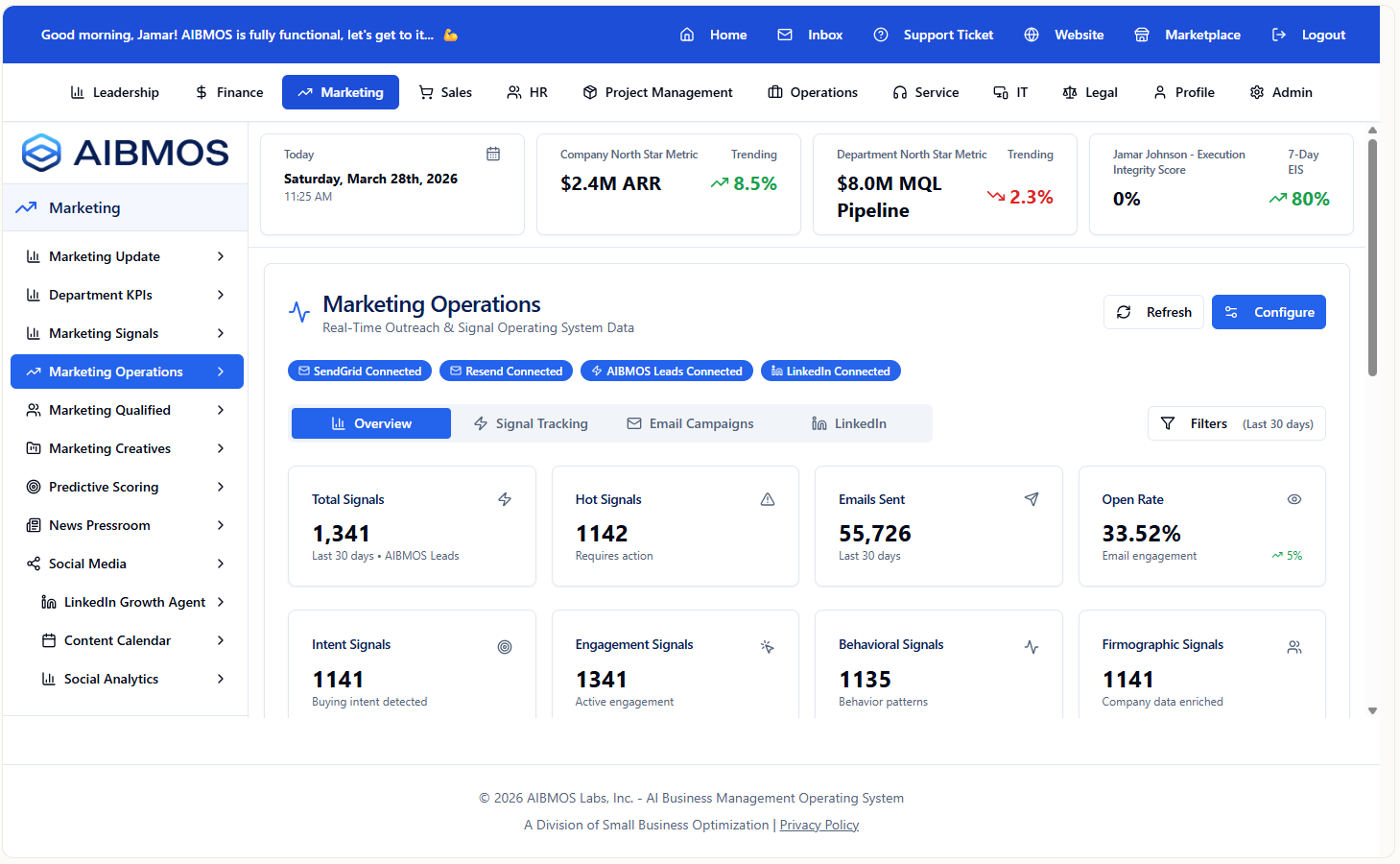
Task: Click the Configure button
Action: 1269,312
